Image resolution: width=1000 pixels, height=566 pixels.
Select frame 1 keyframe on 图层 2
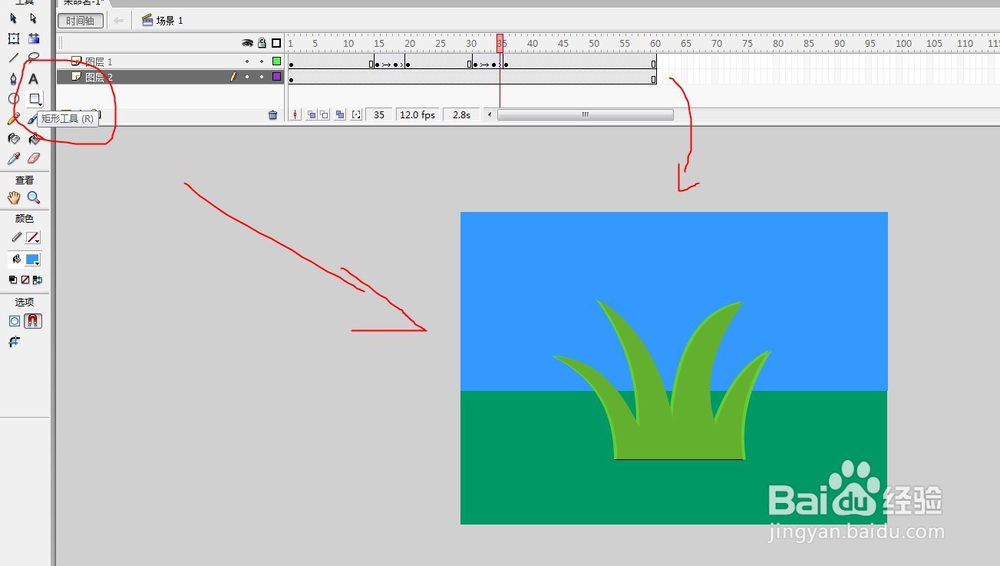(291, 78)
